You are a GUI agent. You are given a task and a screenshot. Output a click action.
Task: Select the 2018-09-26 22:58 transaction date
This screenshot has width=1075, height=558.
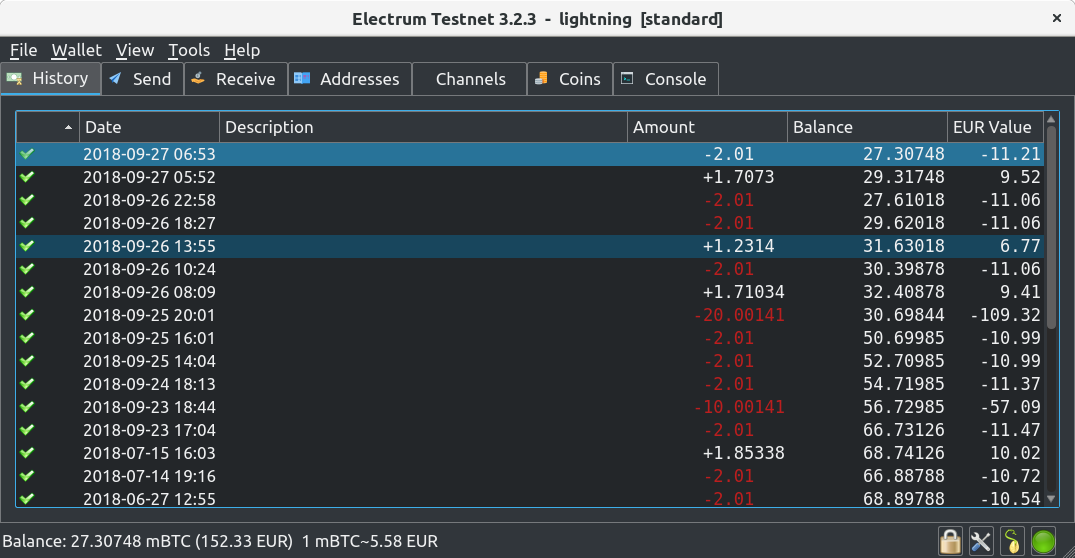tap(149, 200)
